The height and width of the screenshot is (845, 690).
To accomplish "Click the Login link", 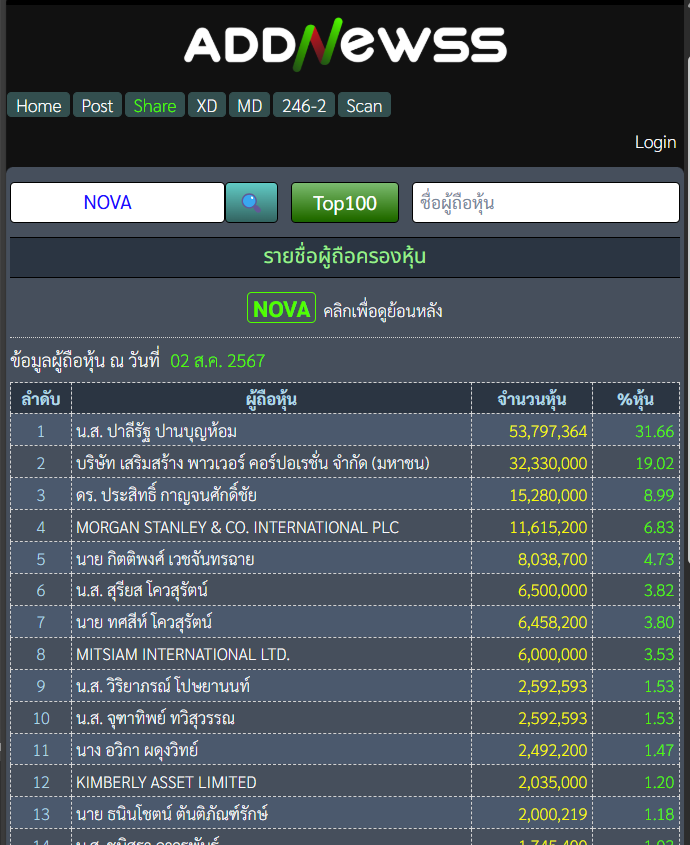I will 656,142.
